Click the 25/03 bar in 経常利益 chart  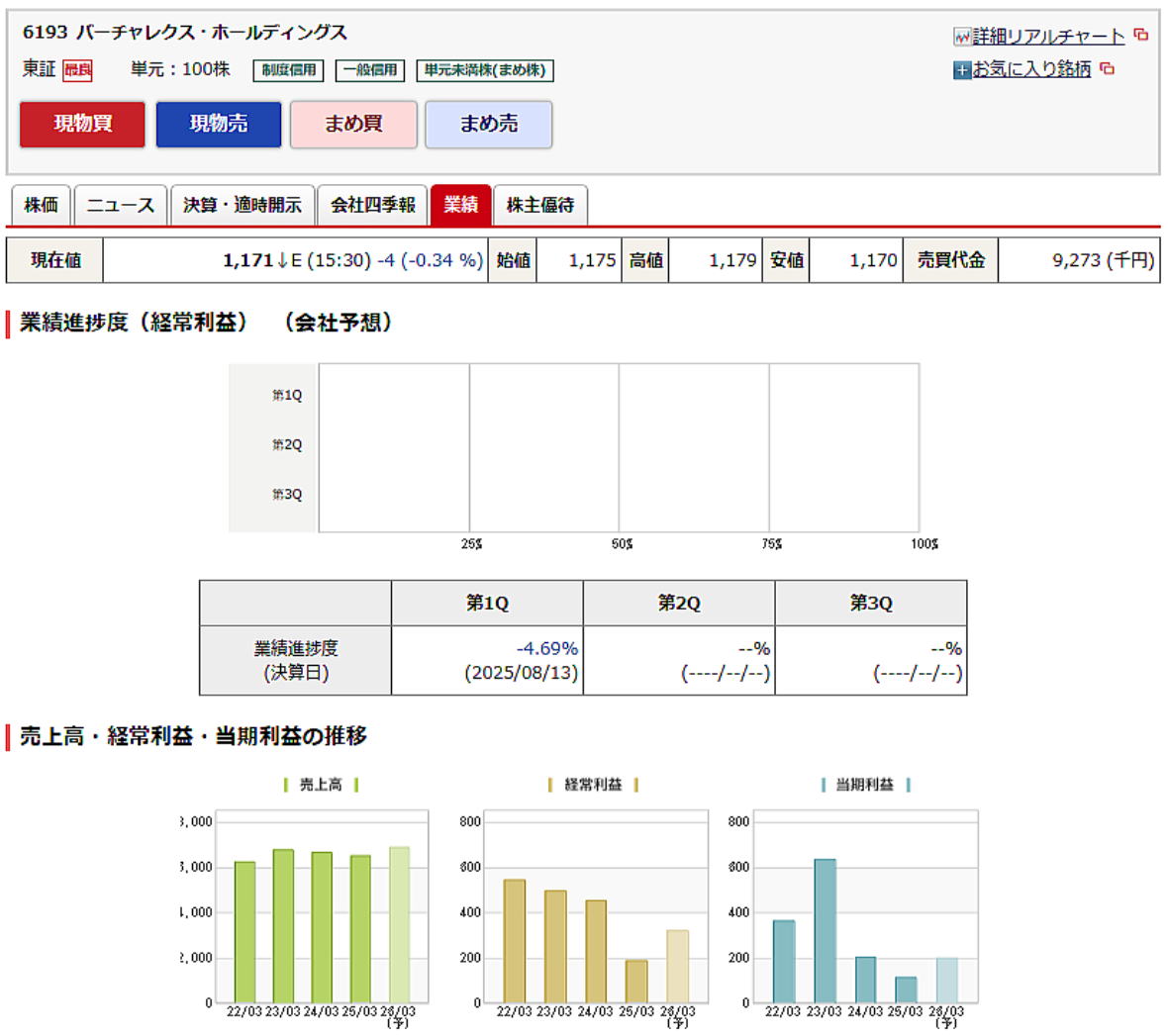point(636,982)
